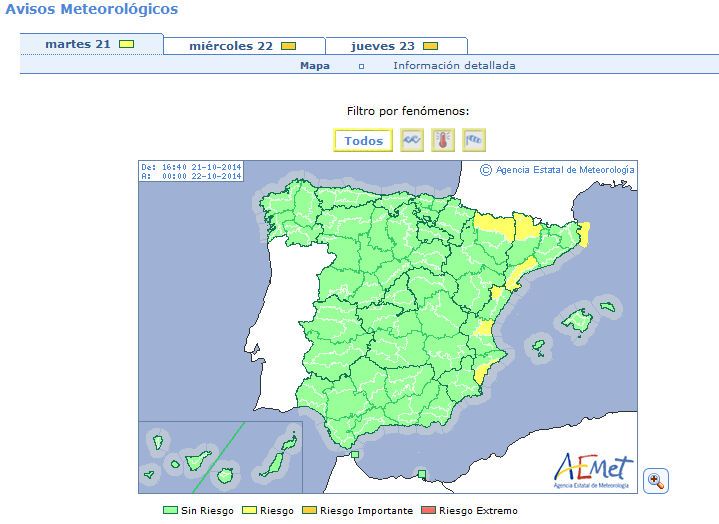Select Menorca island on the map

tap(608, 306)
